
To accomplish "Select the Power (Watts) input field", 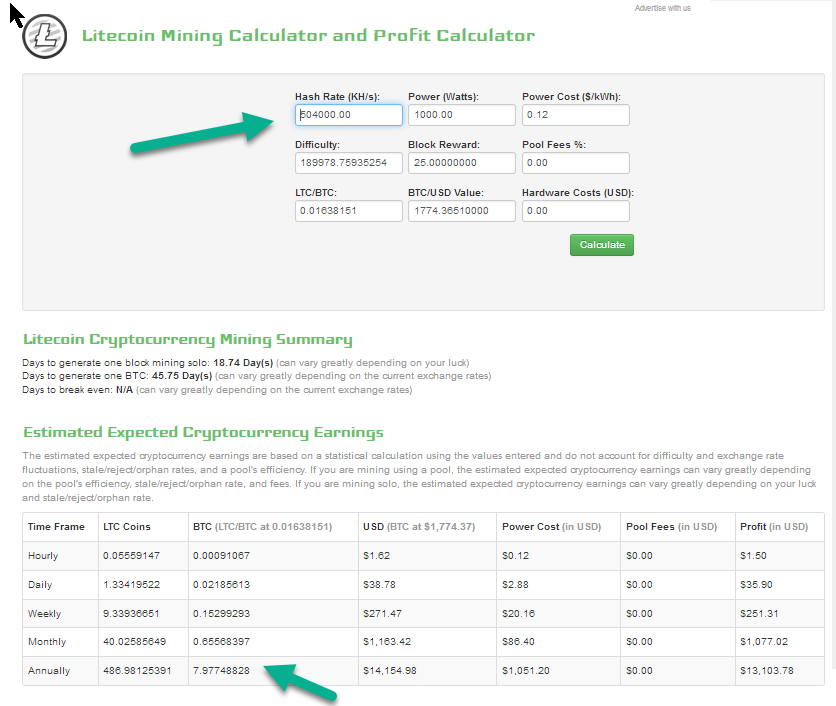I will tap(462, 115).
